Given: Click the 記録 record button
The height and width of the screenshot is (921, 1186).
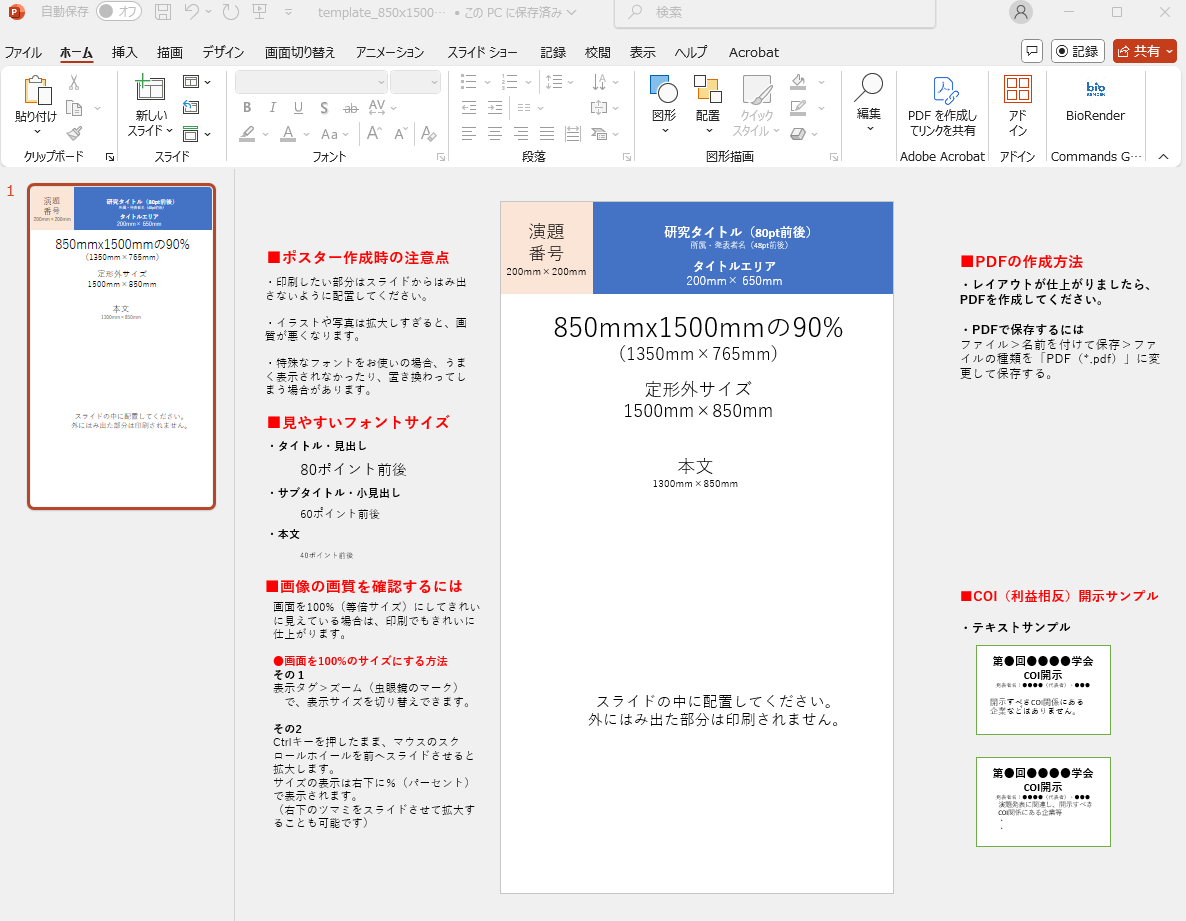Looking at the screenshot, I should tap(1077, 51).
